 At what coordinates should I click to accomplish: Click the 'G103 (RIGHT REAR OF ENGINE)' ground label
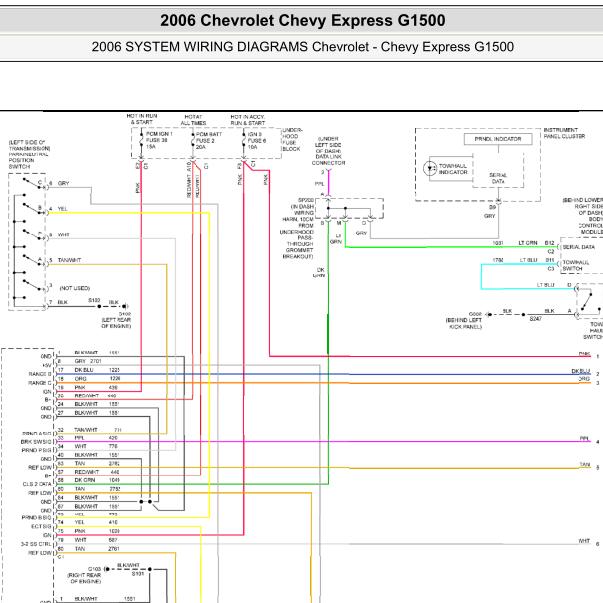pyautogui.click(x=85, y=575)
